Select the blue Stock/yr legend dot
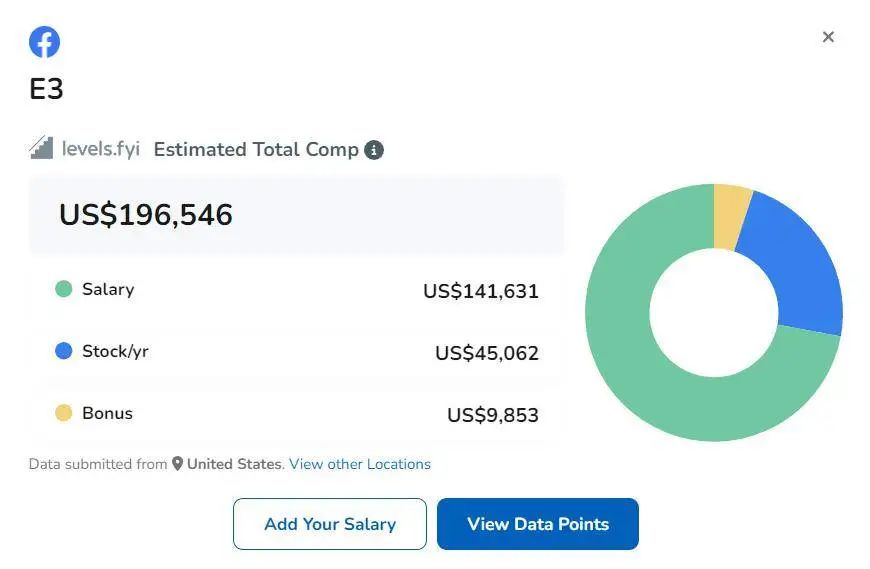The height and width of the screenshot is (569, 870). 64,351
